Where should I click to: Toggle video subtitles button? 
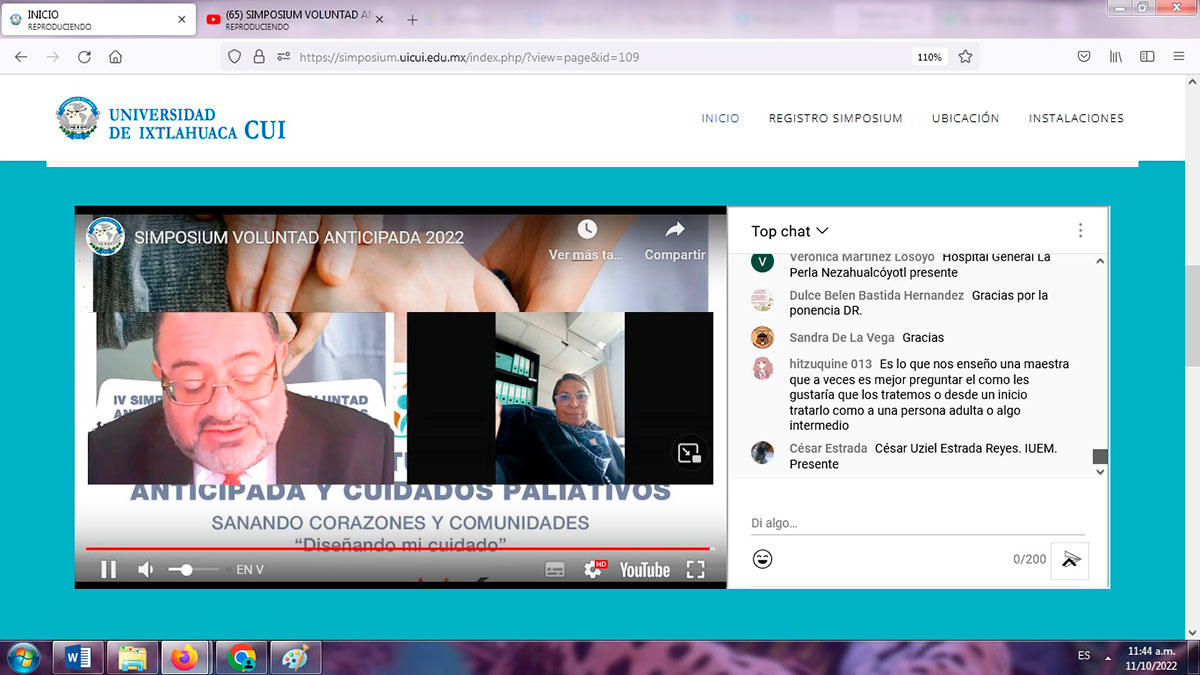point(555,570)
